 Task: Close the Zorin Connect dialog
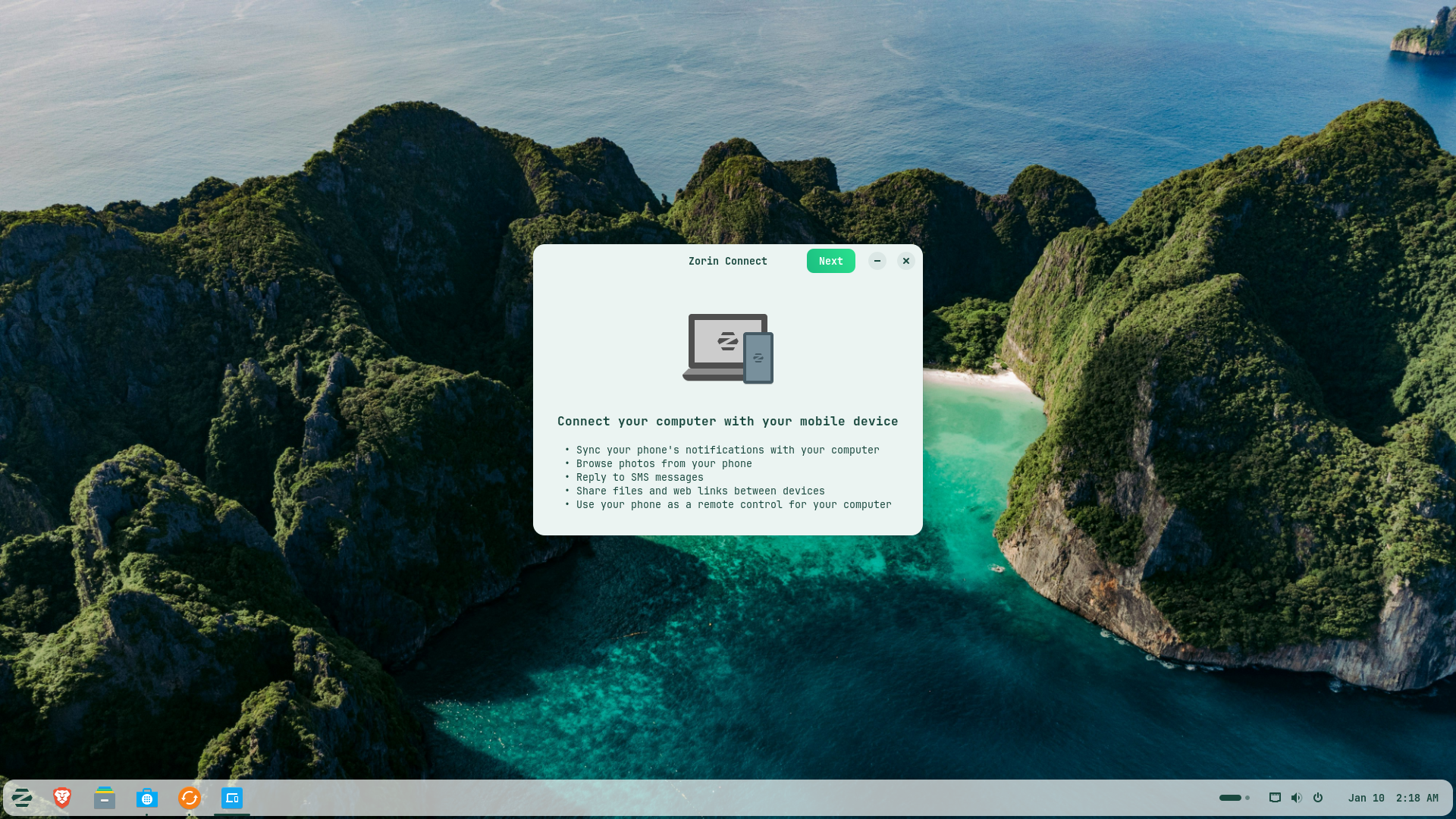point(905,261)
